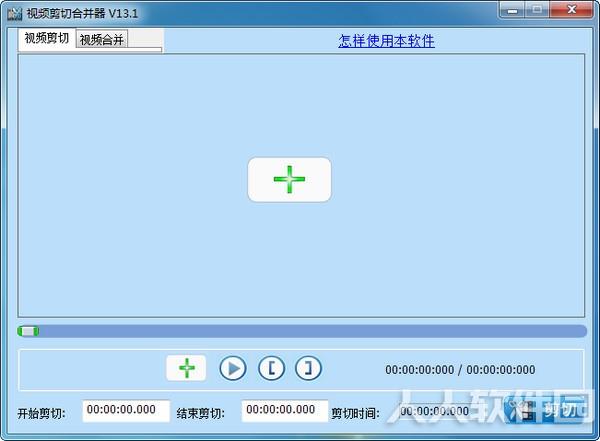Switch to the 视频剪切 tab
Image resolution: width=600 pixels, height=441 pixels.
click(x=46, y=38)
